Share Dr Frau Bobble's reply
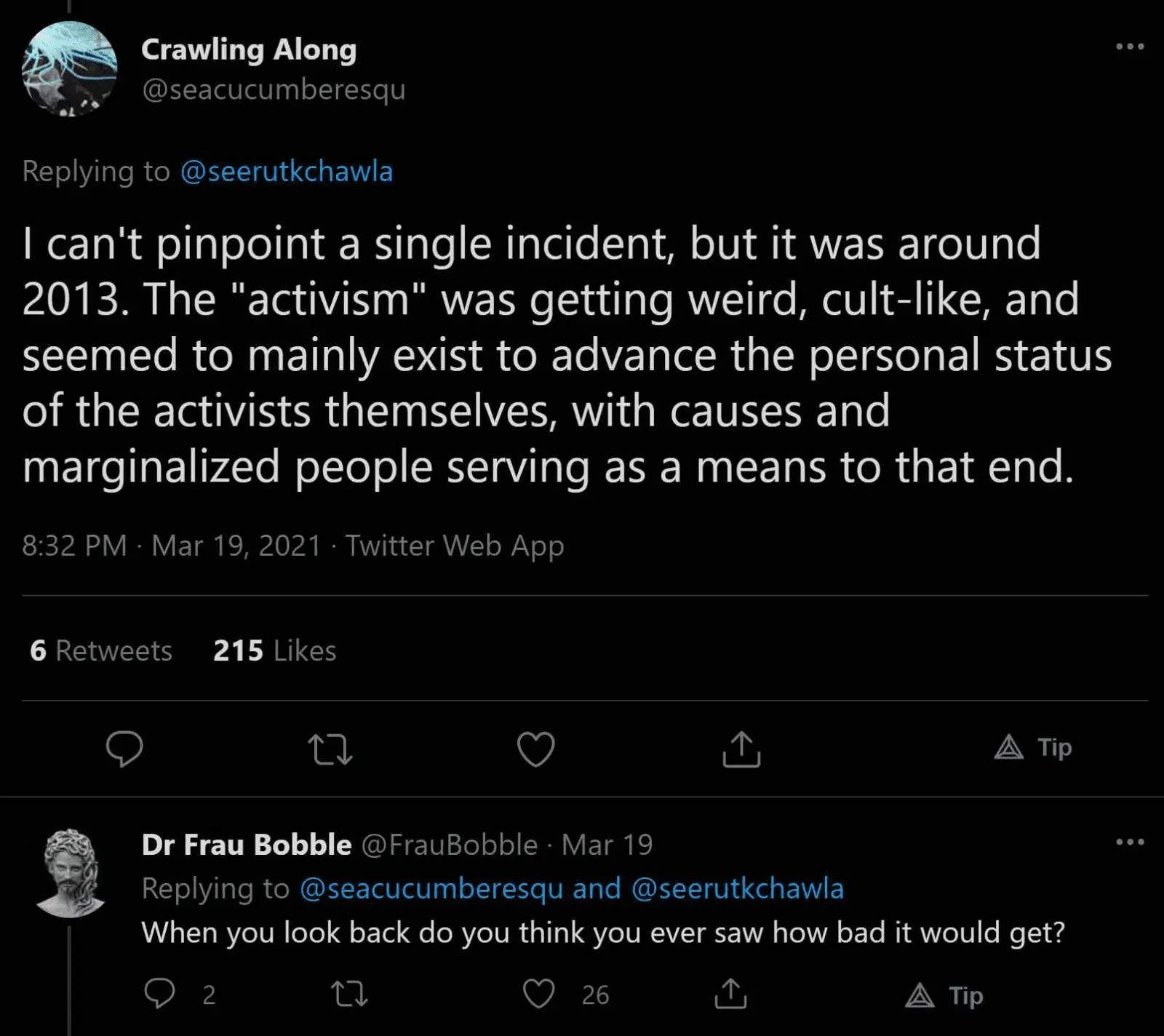This screenshot has width=1164, height=1036. (x=730, y=994)
